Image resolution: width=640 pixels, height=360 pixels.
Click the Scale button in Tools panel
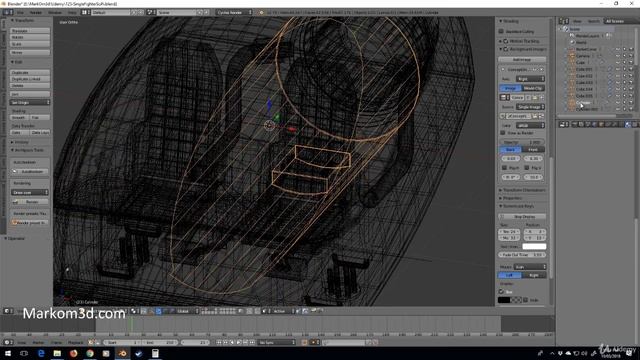pyautogui.click(x=30, y=44)
